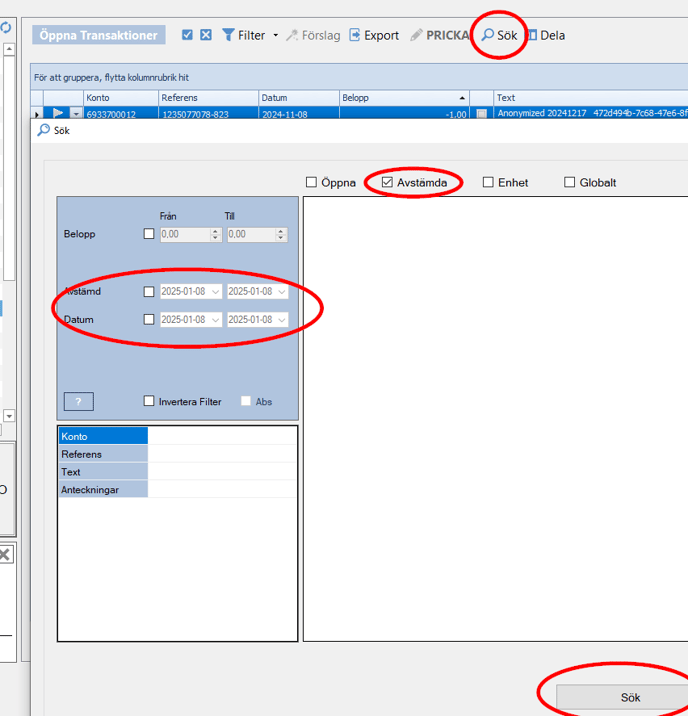Open the Filter funnel tool
The width and height of the screenshot is (688, 716).
243,35
